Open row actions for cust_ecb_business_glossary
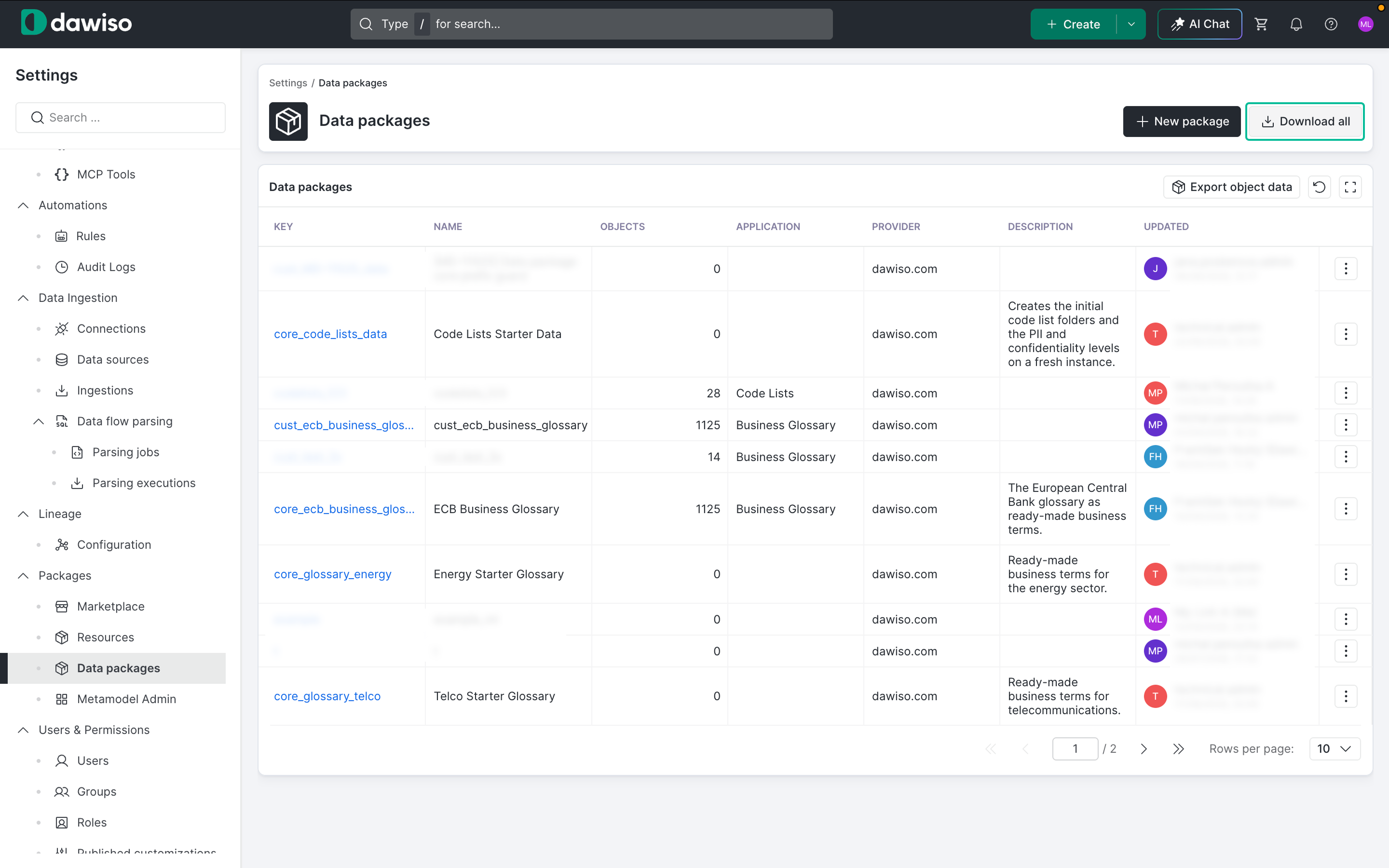 (x=1346, y=425)
